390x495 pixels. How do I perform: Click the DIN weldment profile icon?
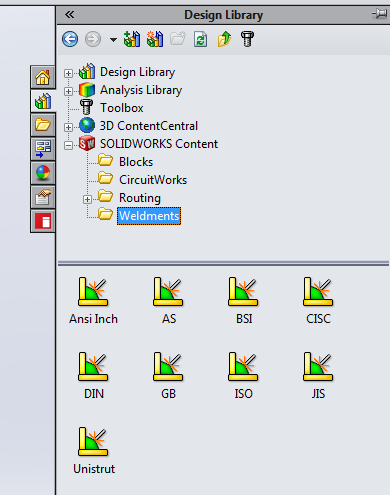[93, 367]
